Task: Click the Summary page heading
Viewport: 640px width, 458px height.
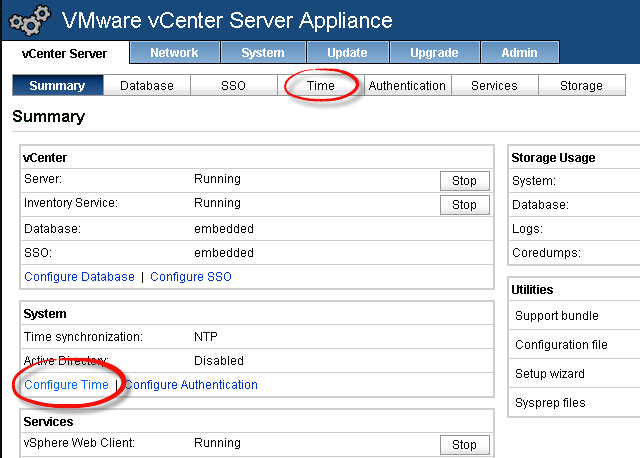Action: click(x=49, y=117)
